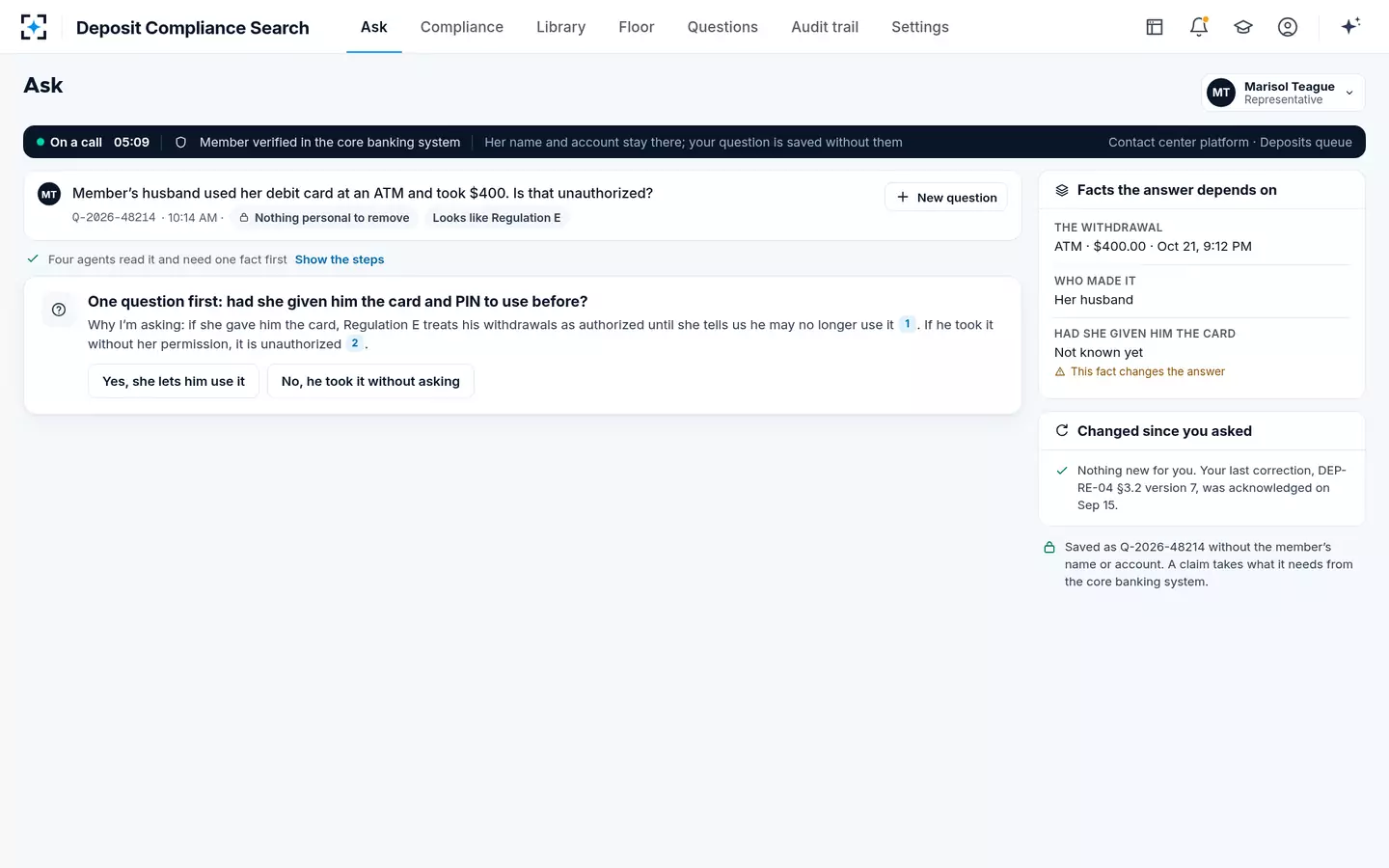1389x868 pixels.
Task: Go to the Library tab
Action: [561, 27]
